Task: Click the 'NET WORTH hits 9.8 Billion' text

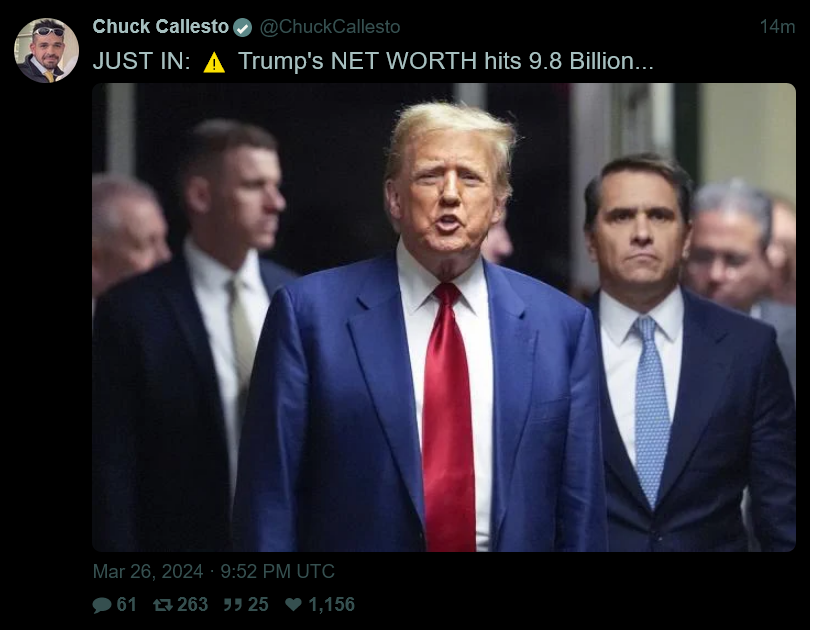Action: [482, 61]
